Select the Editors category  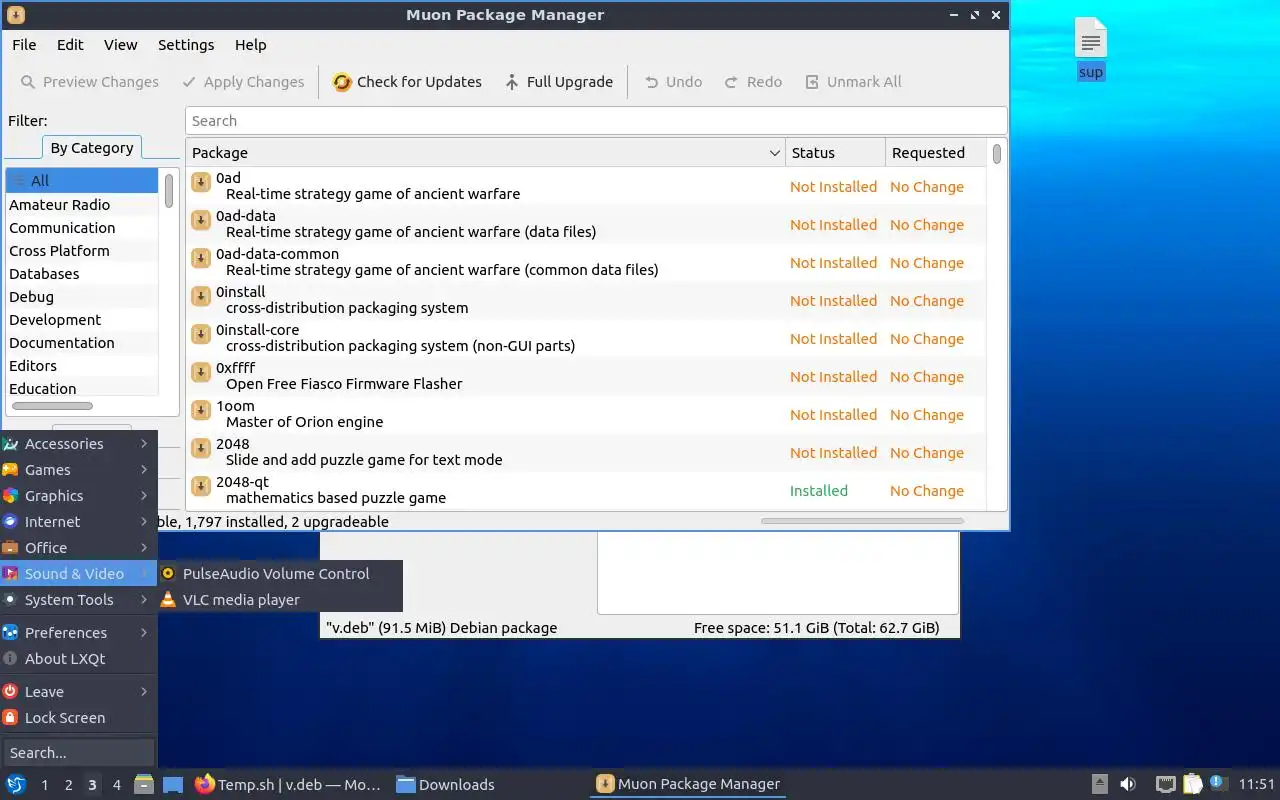82,366
